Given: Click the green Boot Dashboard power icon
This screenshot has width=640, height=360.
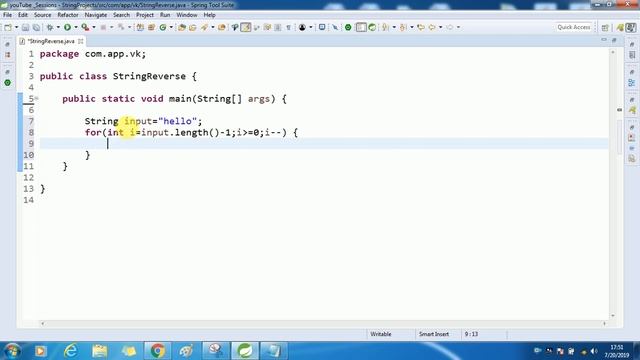Looking at the screenshot, I should [348, 27].
